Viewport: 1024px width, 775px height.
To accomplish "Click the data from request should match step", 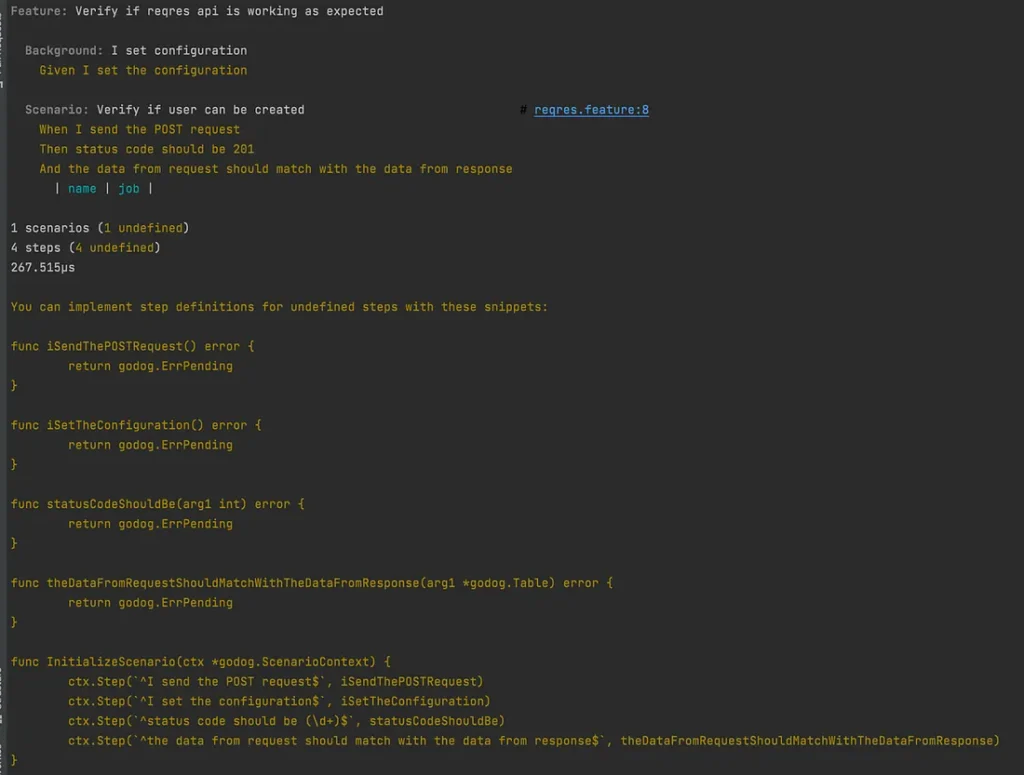I will click(x=275, y=169).
